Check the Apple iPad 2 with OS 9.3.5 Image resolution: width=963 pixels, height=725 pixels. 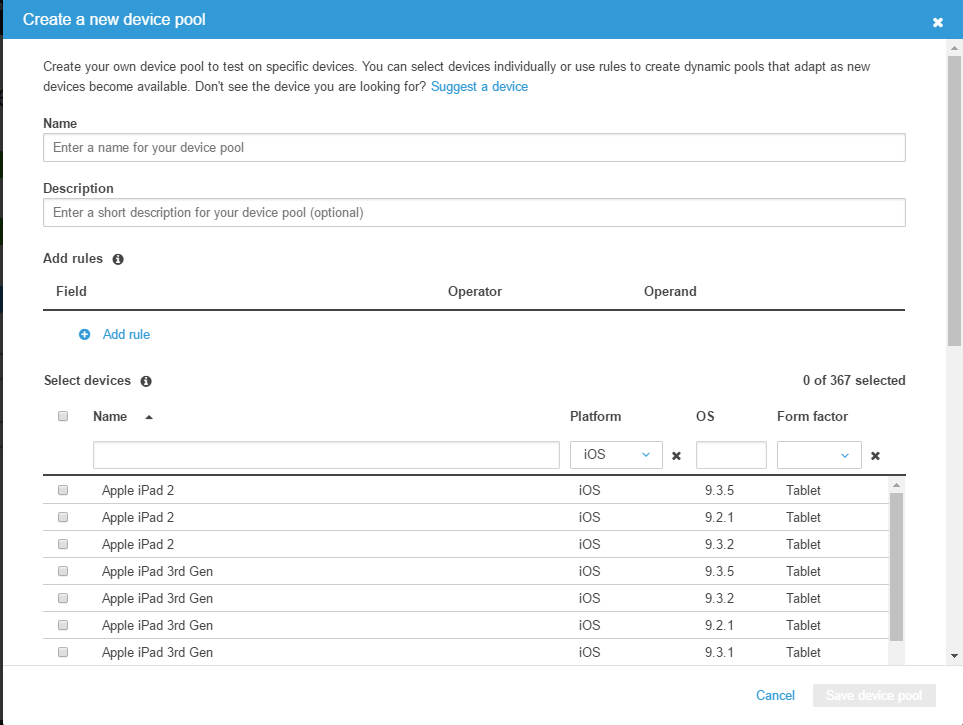63,491
